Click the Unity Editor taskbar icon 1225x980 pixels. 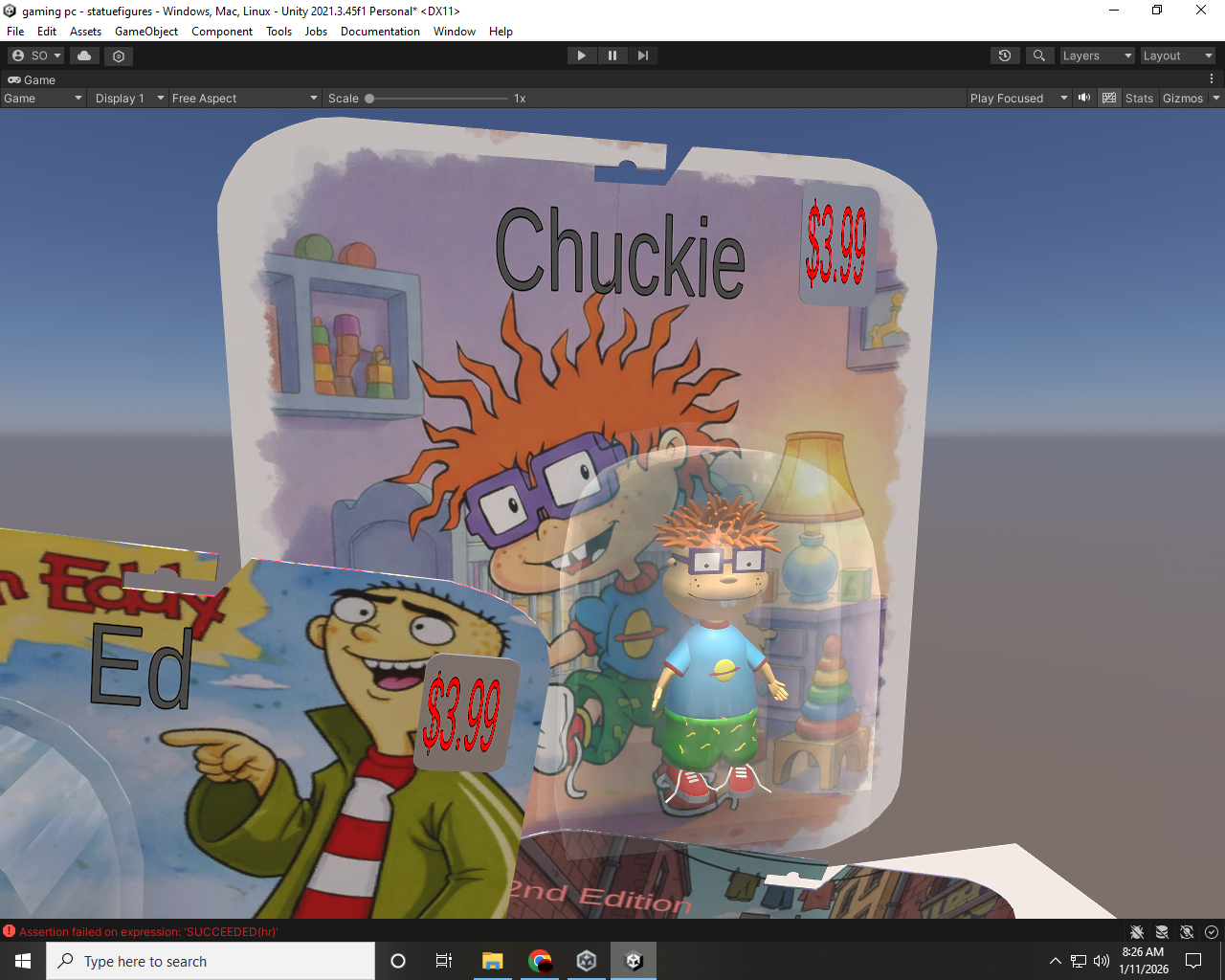point(634,961)
